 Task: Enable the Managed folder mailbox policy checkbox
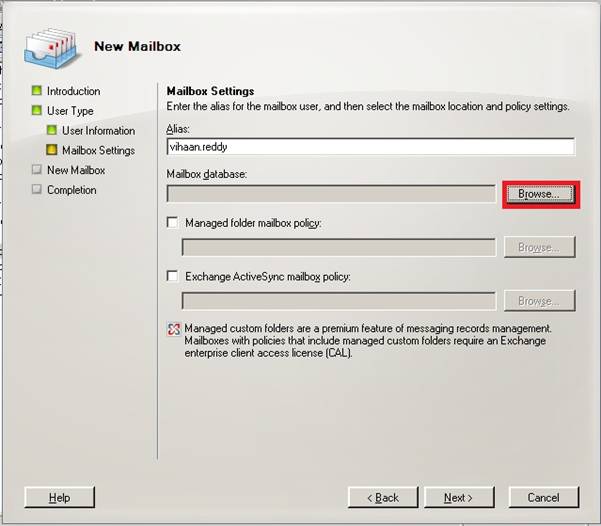point(172,222)
